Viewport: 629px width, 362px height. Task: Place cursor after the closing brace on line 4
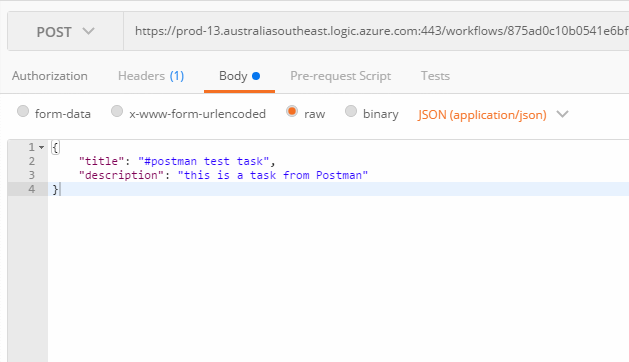[60, 189]
